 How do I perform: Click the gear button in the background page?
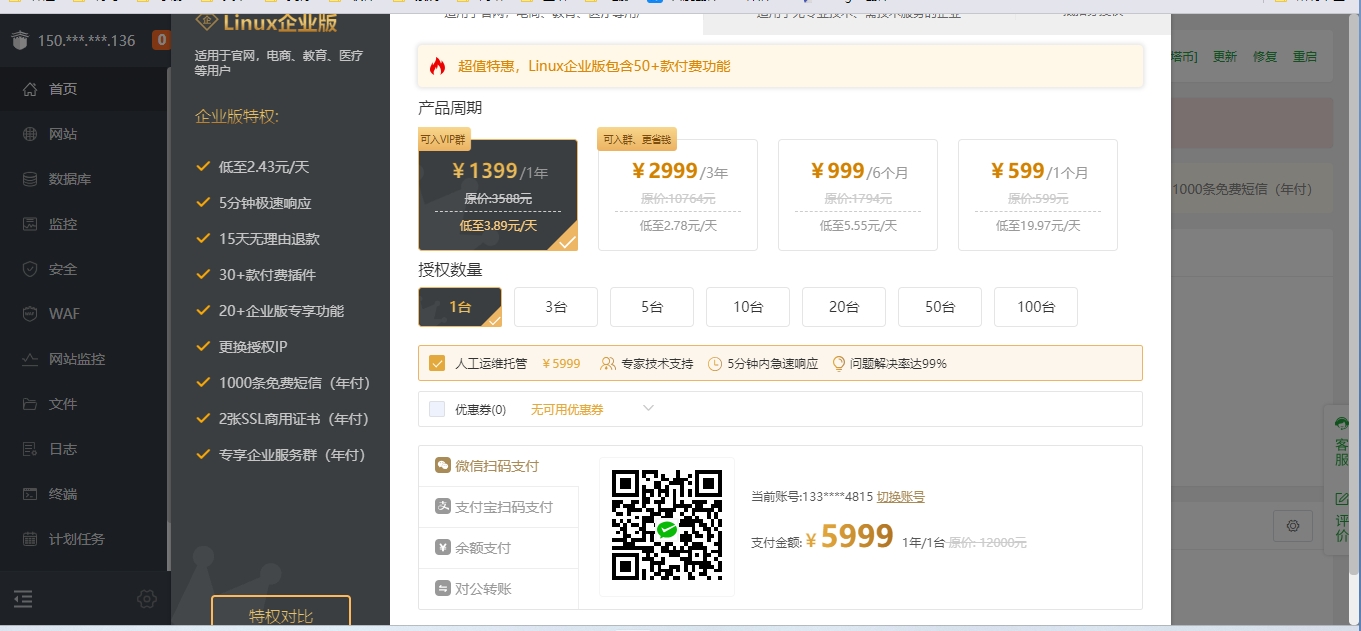[x=1293, y=526]
